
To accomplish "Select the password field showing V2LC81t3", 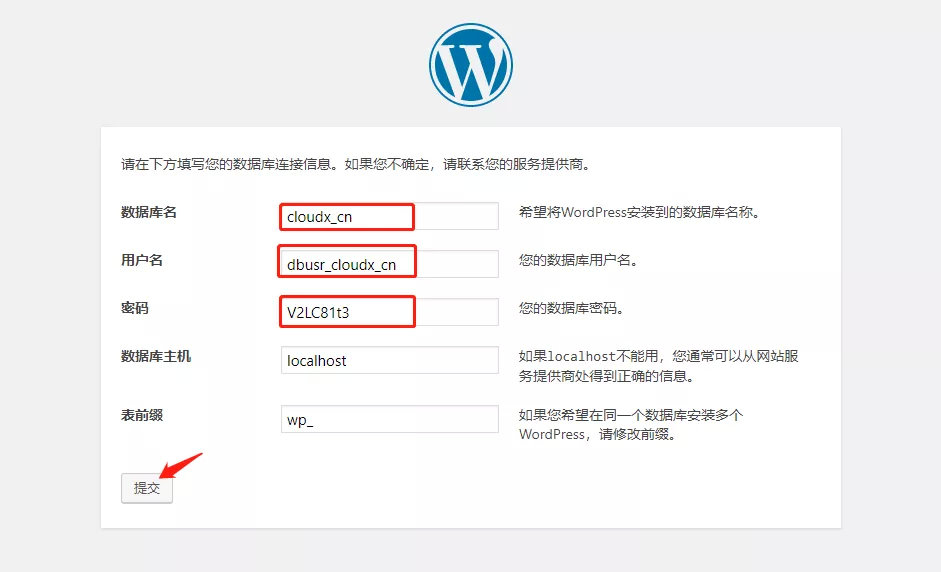I will point(389,312).
